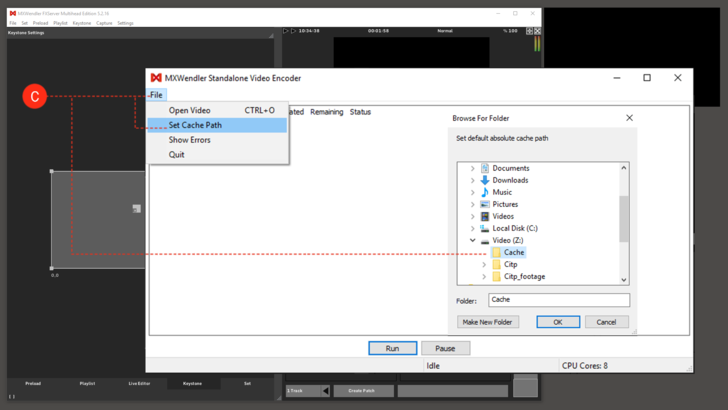The image size is (728, 410).
Task: Click the keystone bottom-left corner handle
Action: [x=52, y=268]
